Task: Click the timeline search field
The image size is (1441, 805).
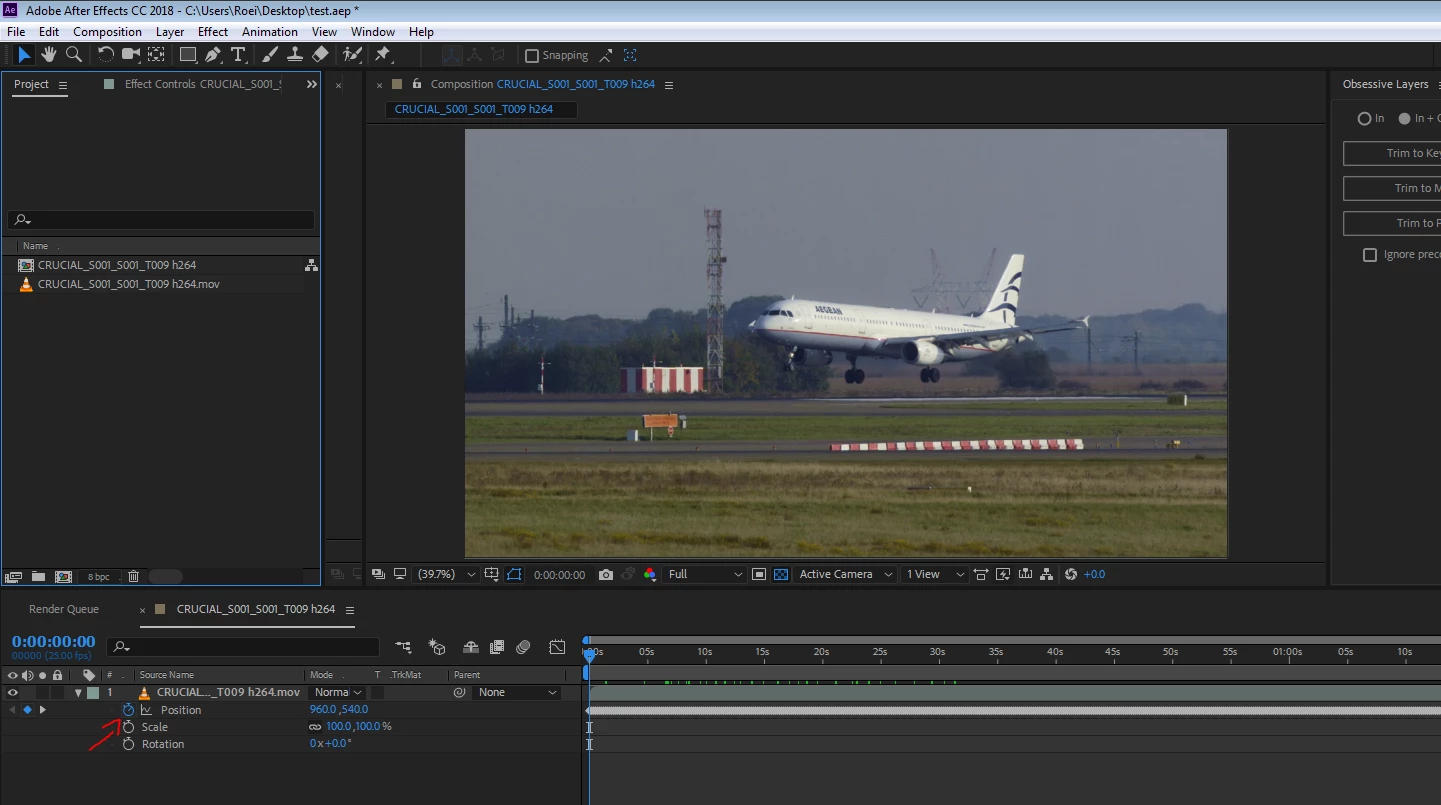Action: [x=244, y=647]
